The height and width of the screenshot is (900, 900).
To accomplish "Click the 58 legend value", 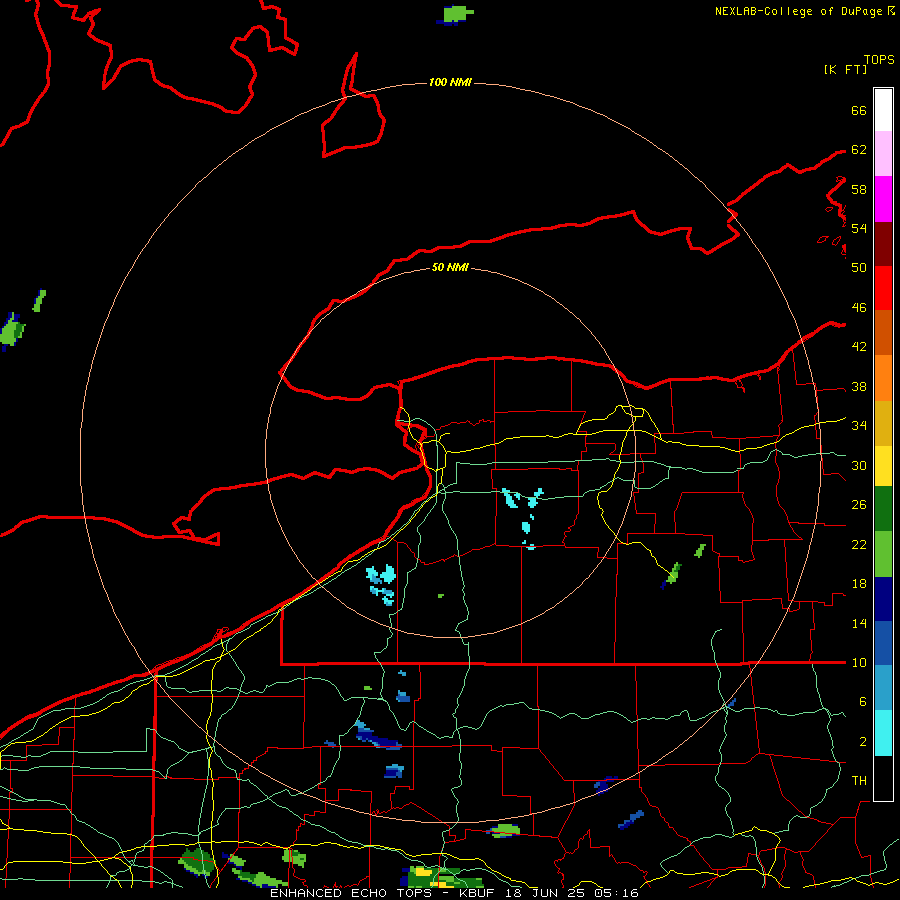I will 859,189.
